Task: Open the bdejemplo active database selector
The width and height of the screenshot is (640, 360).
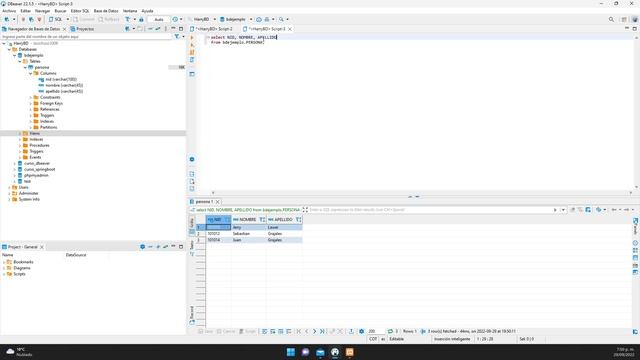Action: pyautogui.click(x=236, y=19)
